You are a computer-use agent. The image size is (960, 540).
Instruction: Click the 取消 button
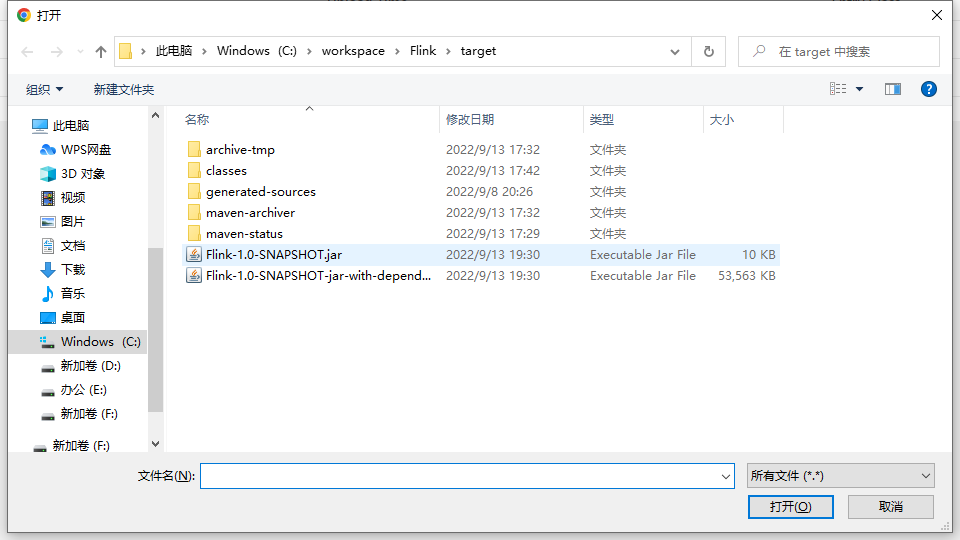tap(890, 507)
